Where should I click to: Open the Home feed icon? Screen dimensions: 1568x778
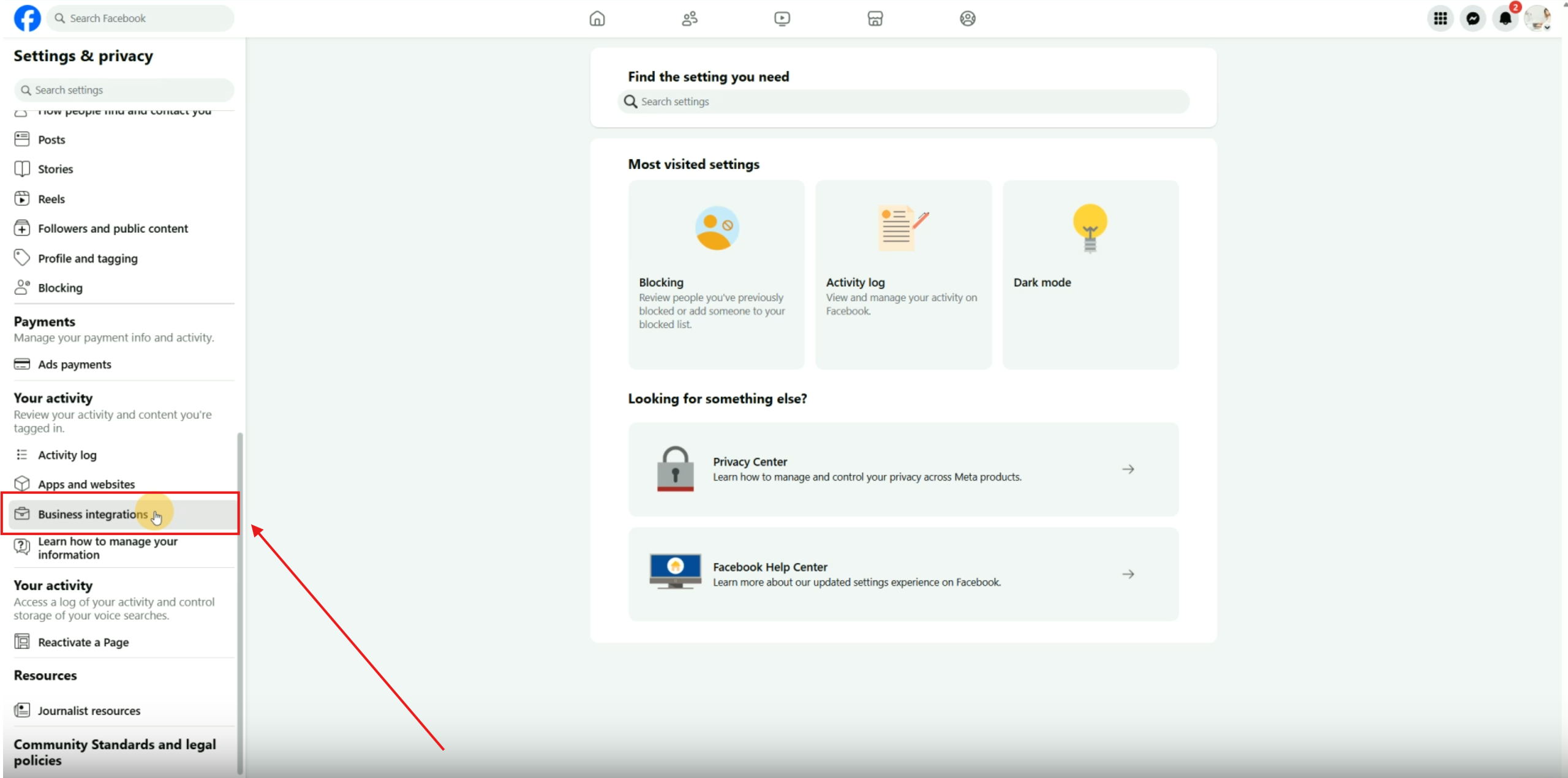point(597,18)
